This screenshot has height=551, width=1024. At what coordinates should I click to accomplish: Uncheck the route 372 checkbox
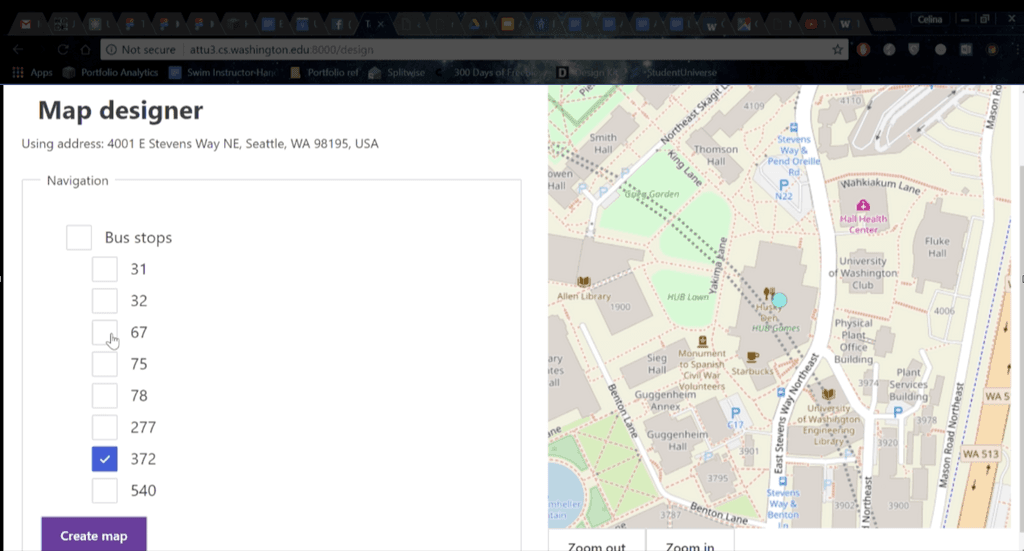[104, 459]
